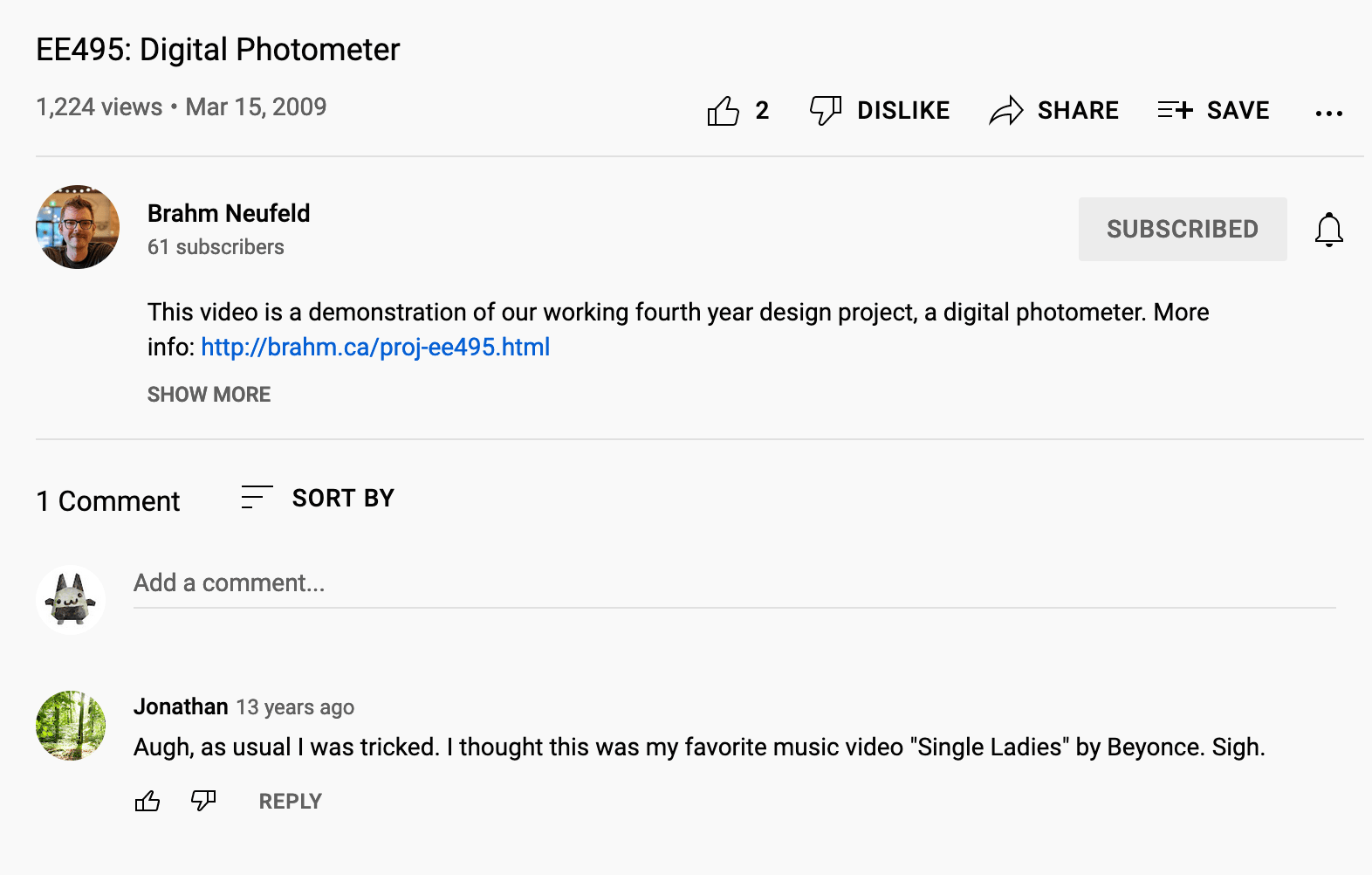Click the 13 years ago timestamp
The image size is (1372, 875).
point(295,707)
